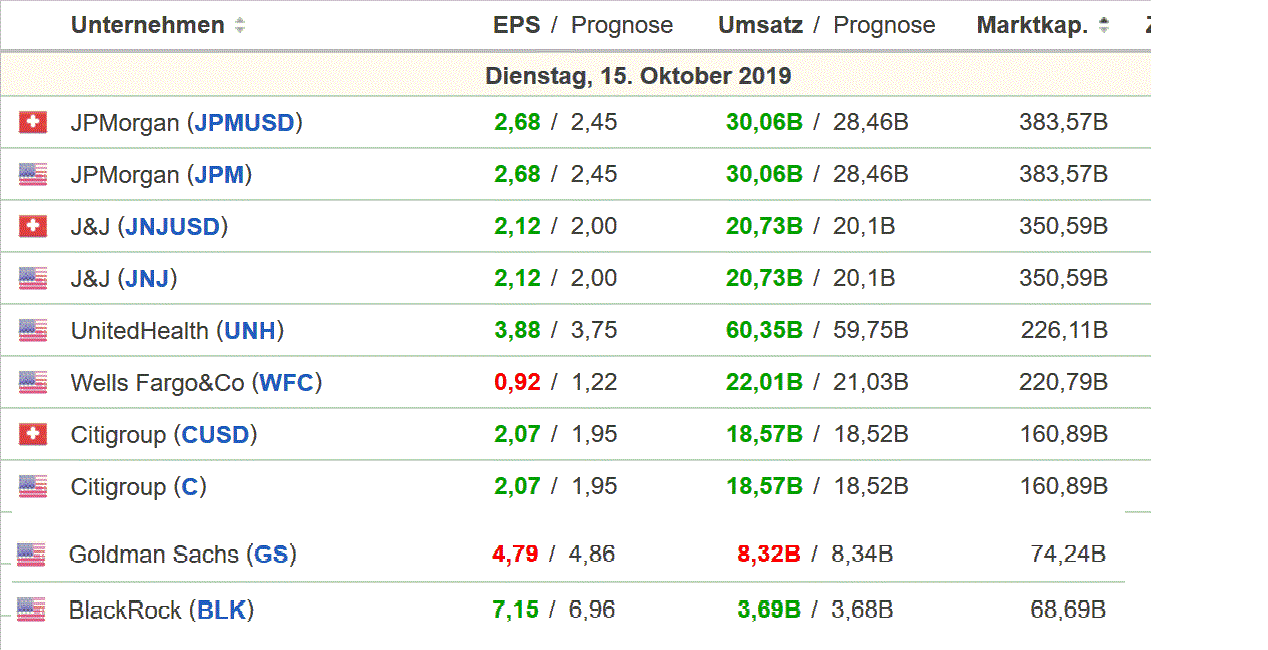
Task: Click Swiss flag icon beside JPMorgan (JPMUSD)
Action: 33,122
